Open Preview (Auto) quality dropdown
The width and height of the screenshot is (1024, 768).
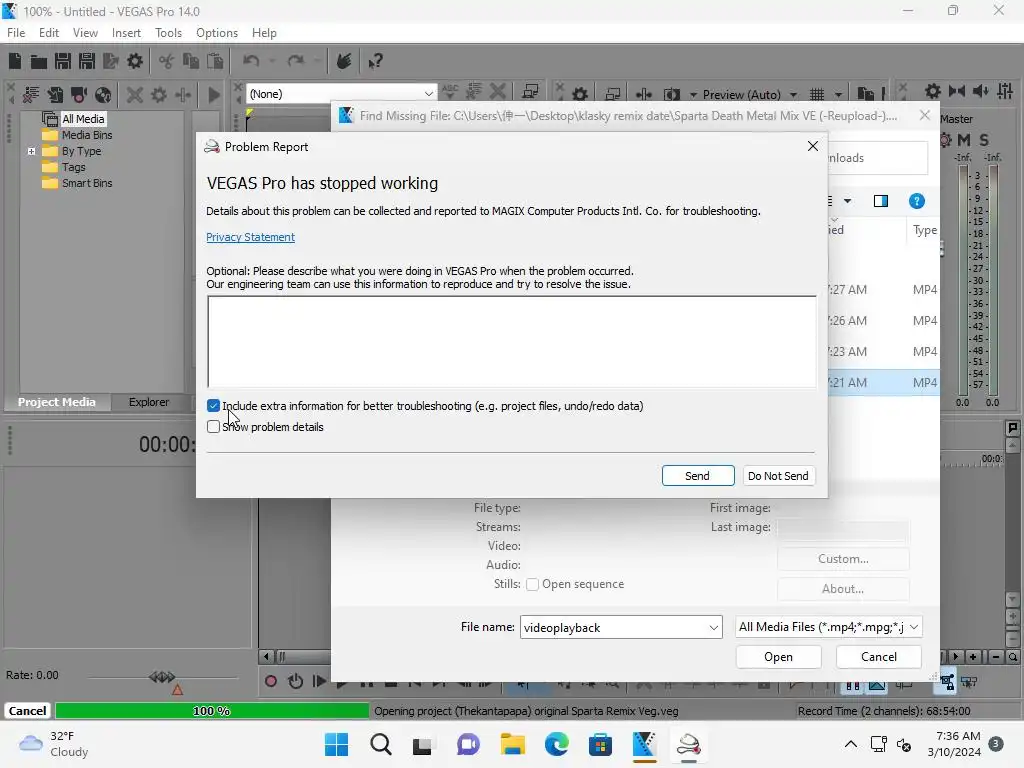point(793,95)
